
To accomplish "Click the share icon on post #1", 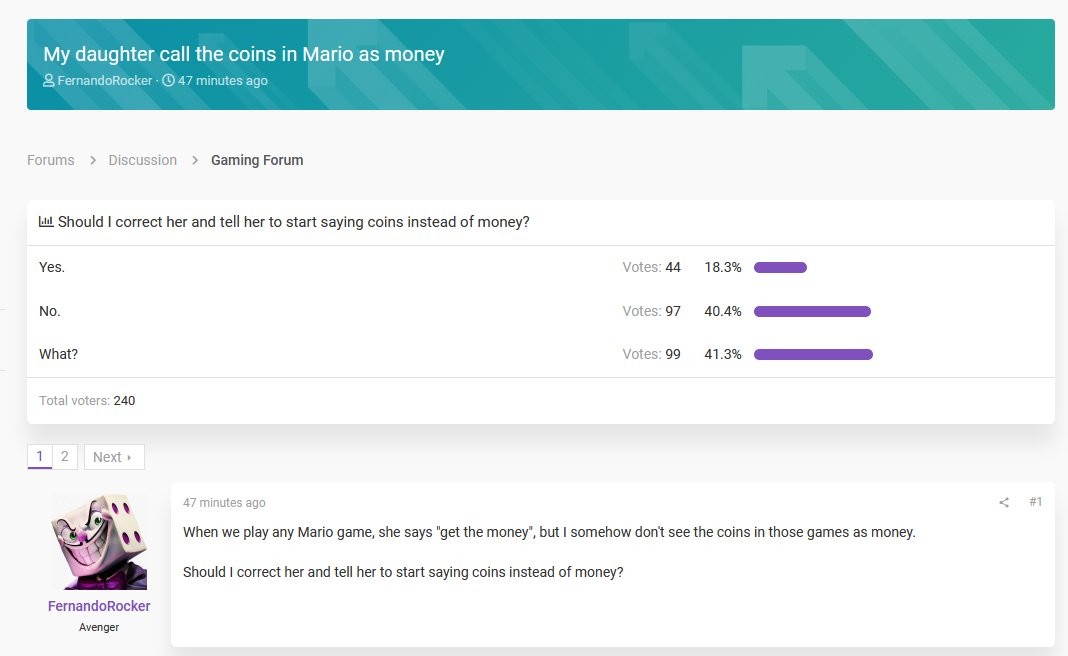I will tap(1004, 502).
